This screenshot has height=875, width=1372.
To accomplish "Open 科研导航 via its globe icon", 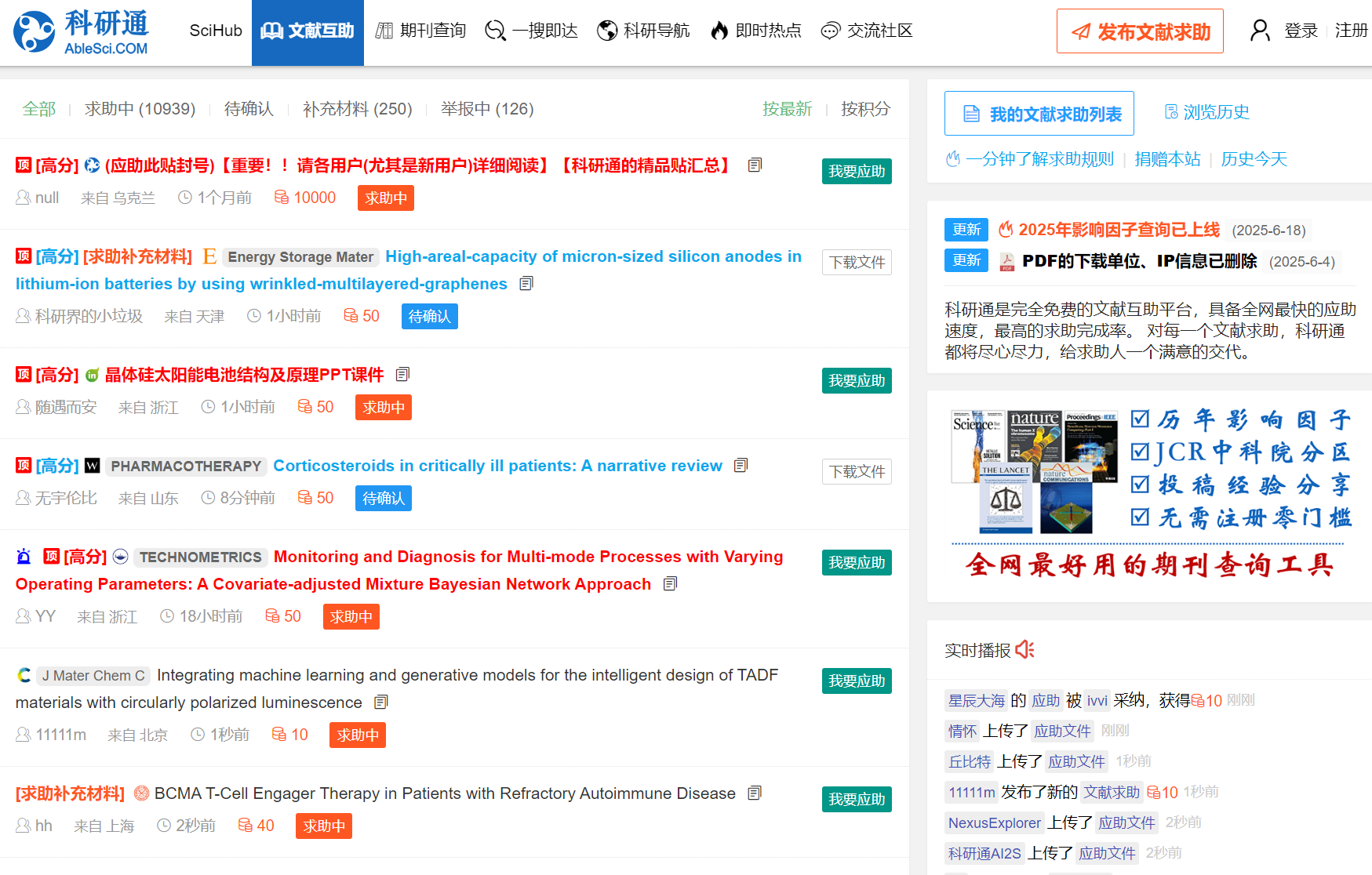I will [607, 31].
